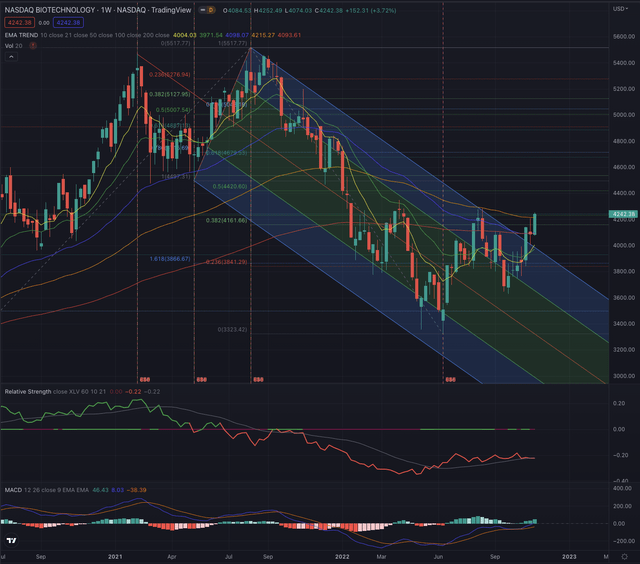This screenshot has width=640, height=564.
Task: Click the 2023 label on time axis
Action: pyautogui.click(x=569, y=557)
